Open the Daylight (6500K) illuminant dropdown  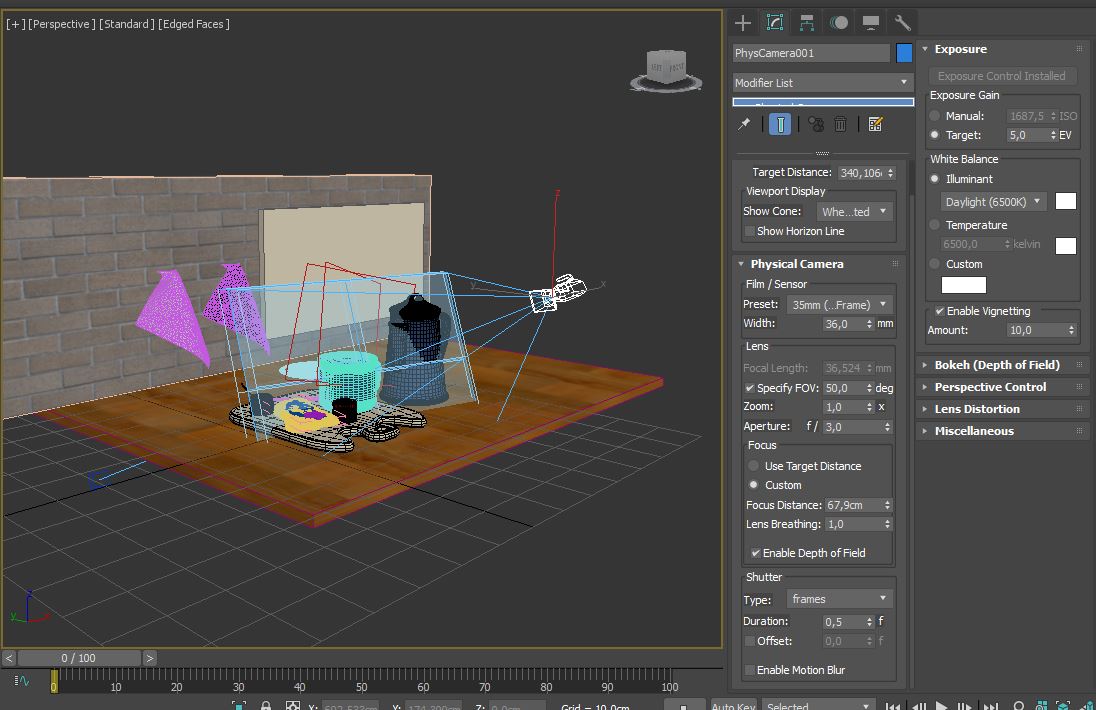(x=993, y=202)
